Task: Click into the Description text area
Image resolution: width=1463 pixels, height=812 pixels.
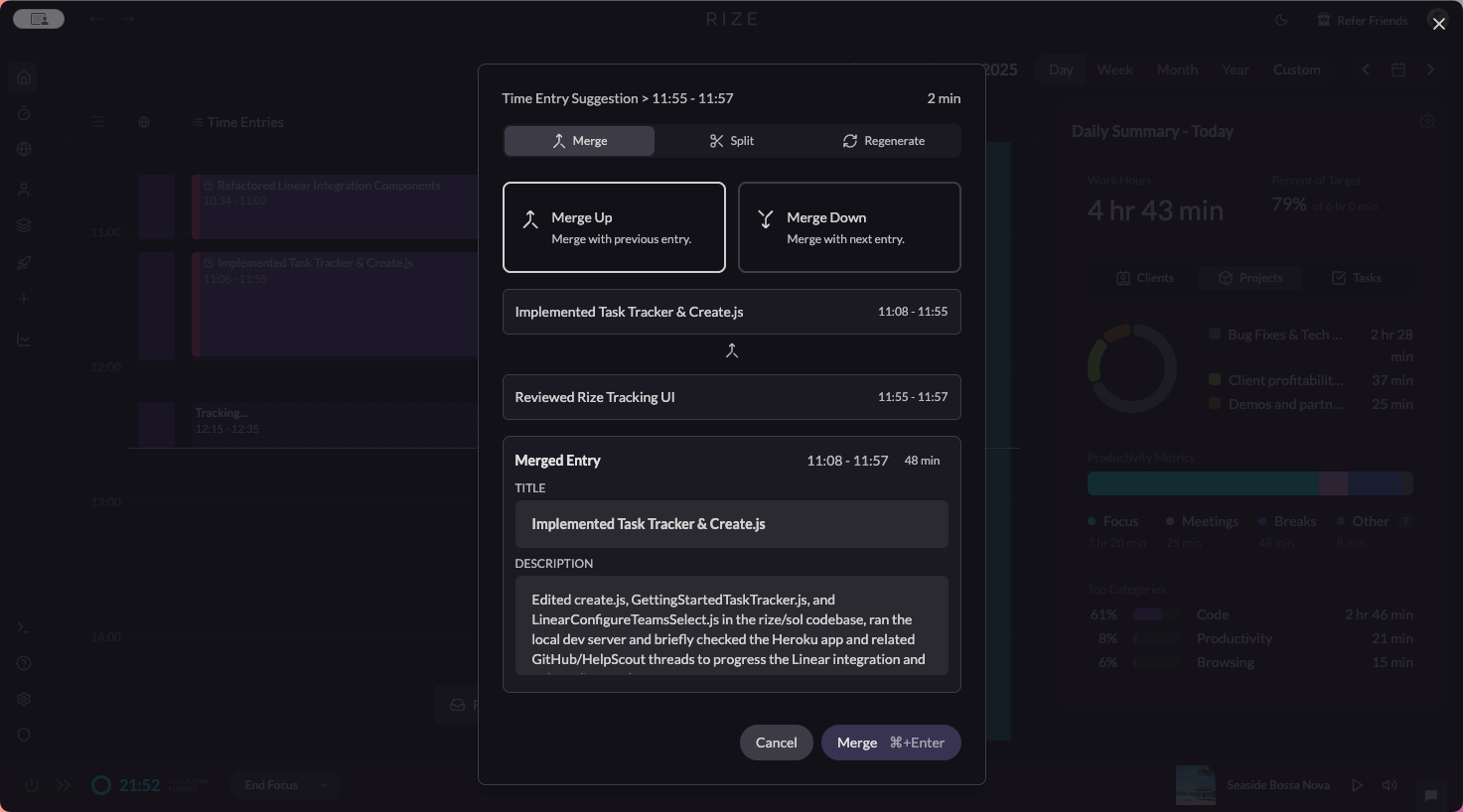Action: coord(731,625)
